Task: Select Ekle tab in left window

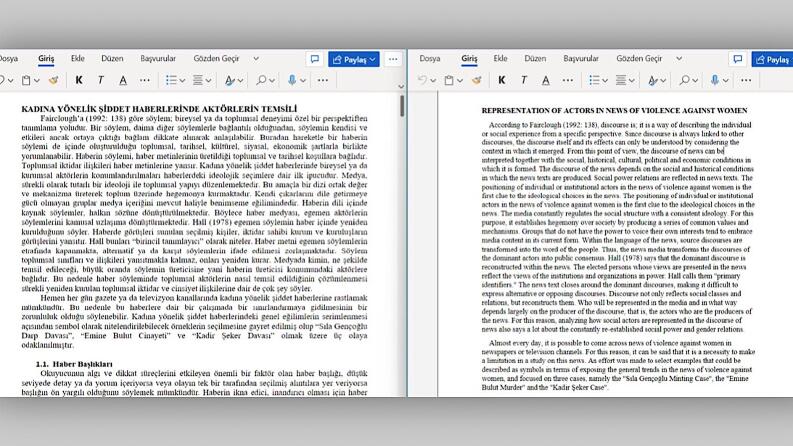Action: [x=77, y=58]
